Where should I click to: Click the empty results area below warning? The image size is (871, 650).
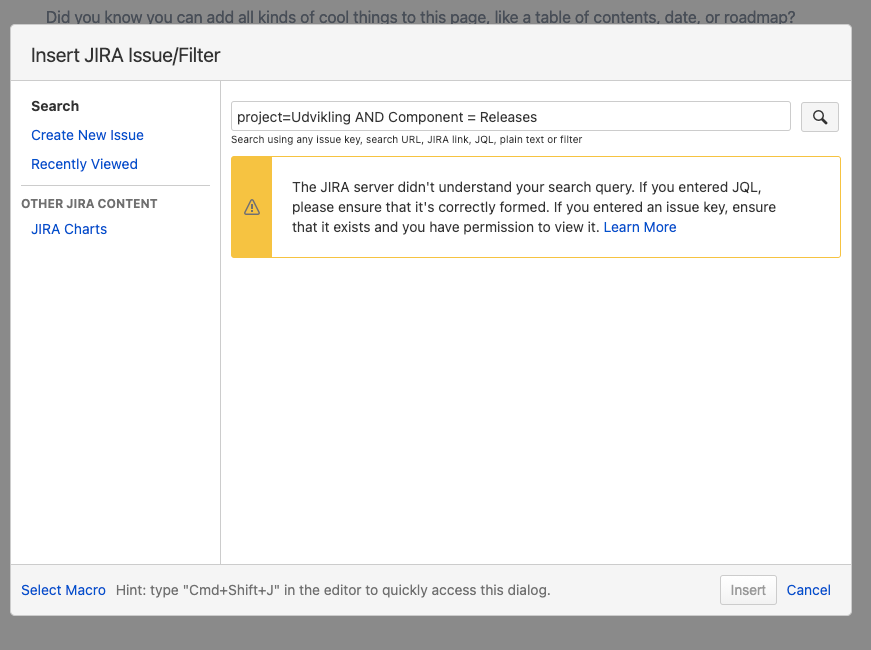pyautogui.click(x=535, y=411)
